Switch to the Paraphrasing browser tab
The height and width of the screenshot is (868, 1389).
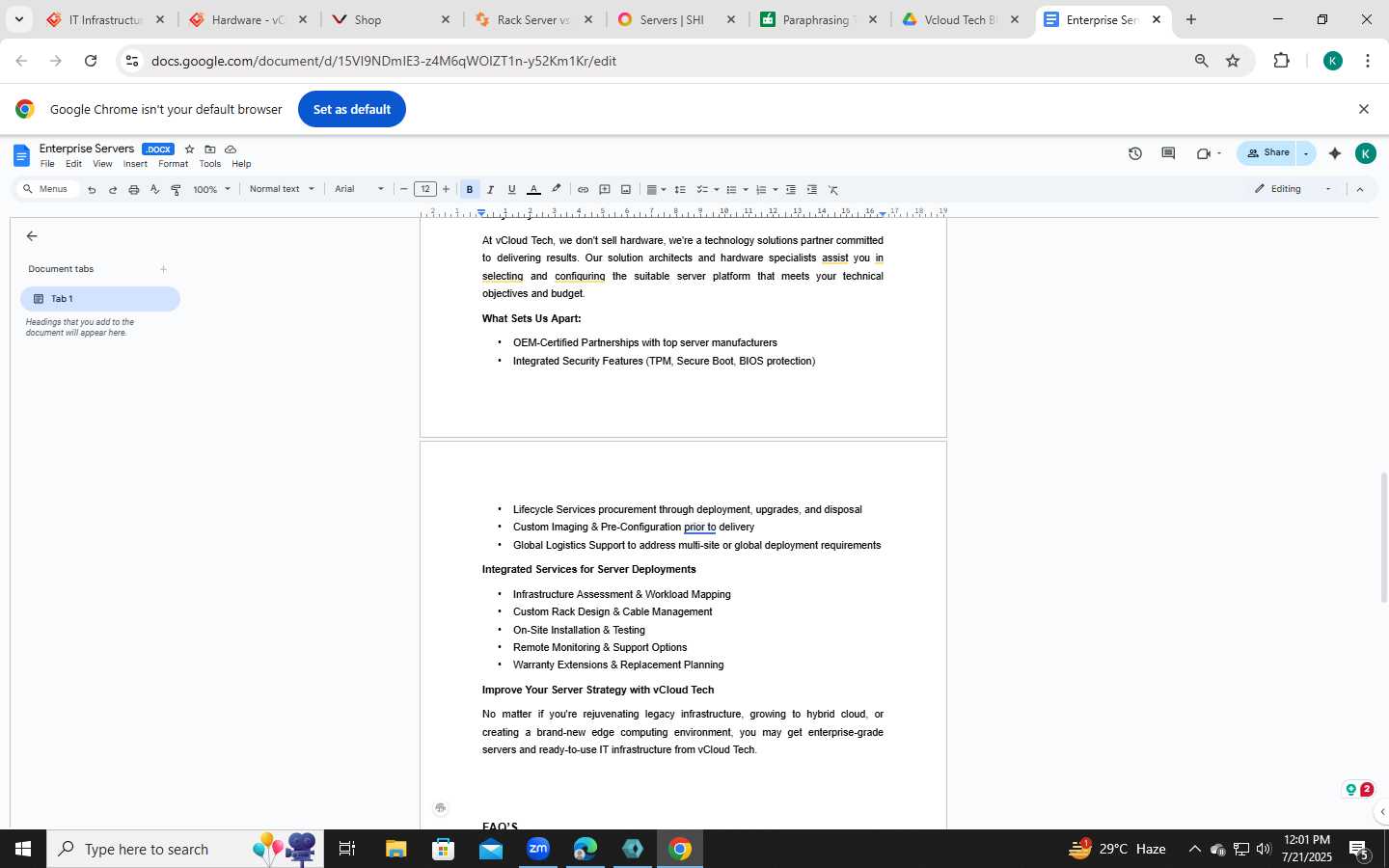tap(818, 19)
